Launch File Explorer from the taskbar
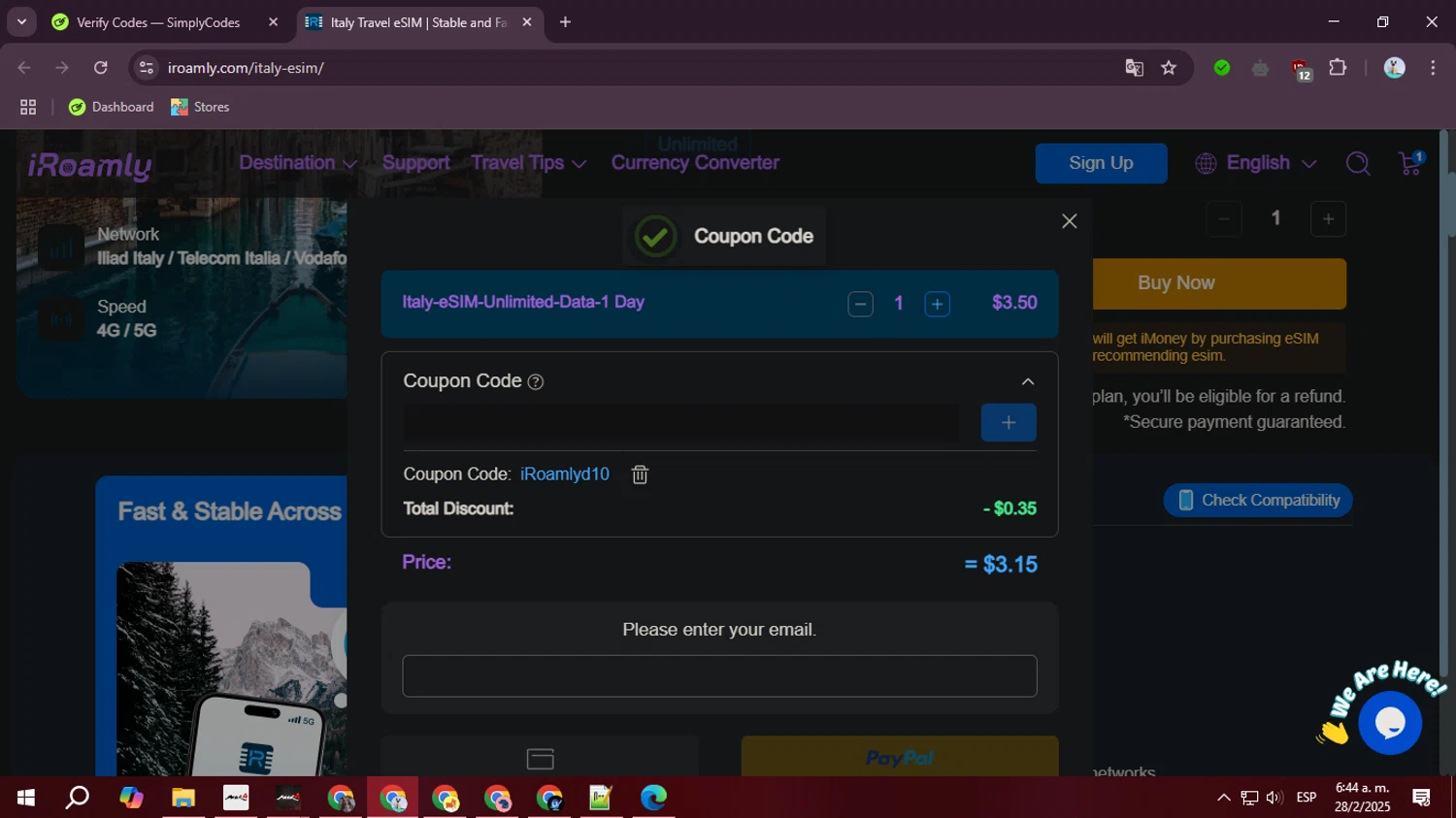Viewport: 1456px width, 818px height. click(x=183, y=798)
